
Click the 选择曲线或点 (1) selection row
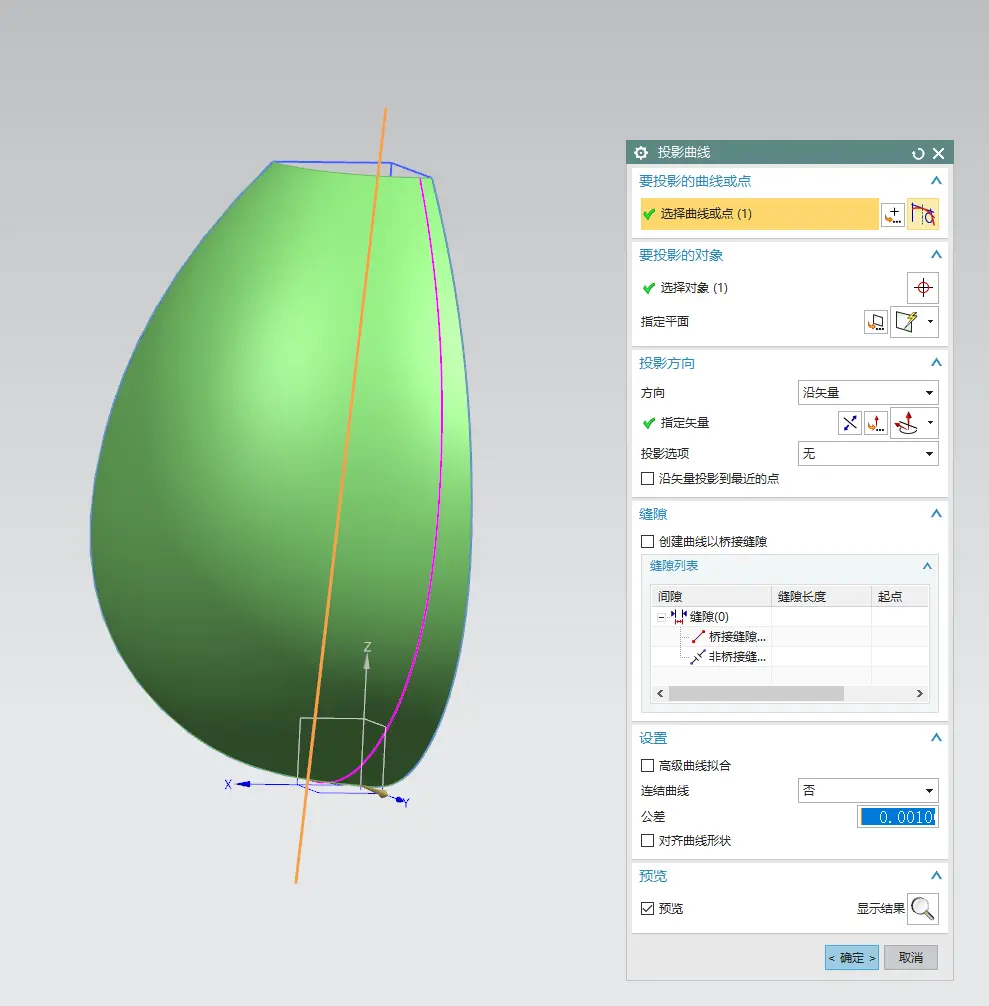[x=759, y=214]
